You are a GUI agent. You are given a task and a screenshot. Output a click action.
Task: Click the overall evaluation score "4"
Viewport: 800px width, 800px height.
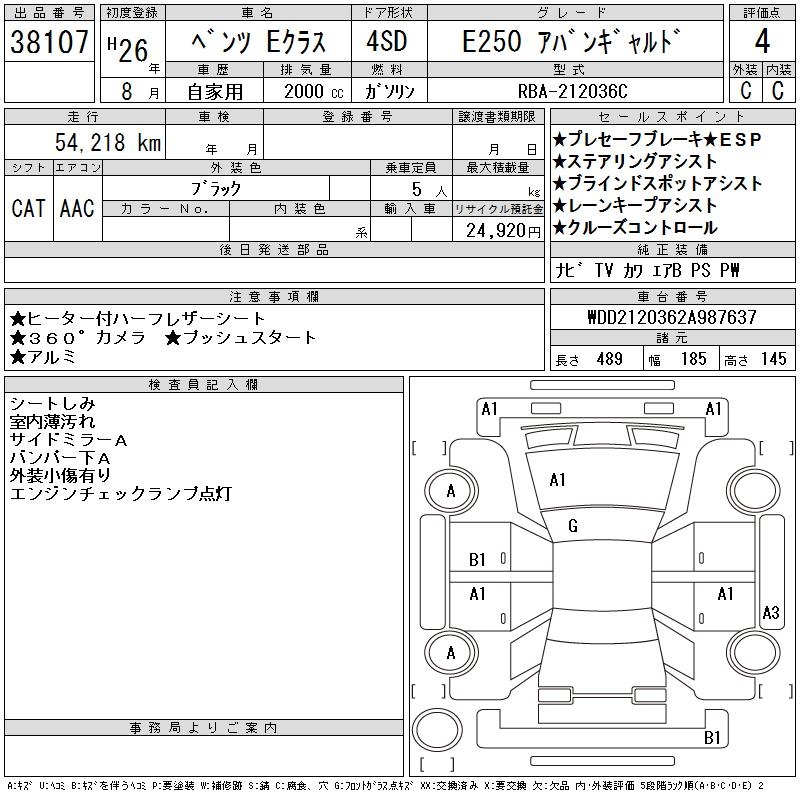point(762,41)
